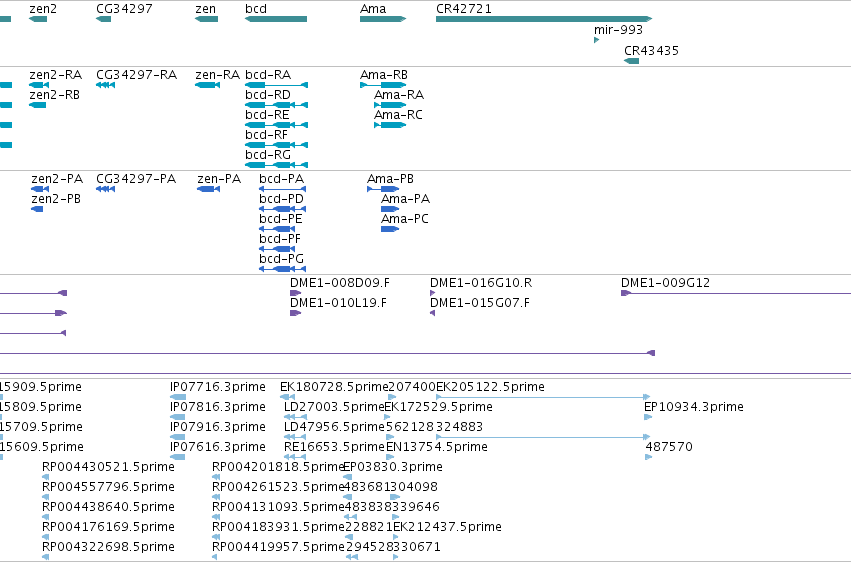Select the zen-PA protein feature
The image size is (851, 562).
click(208, 189)
